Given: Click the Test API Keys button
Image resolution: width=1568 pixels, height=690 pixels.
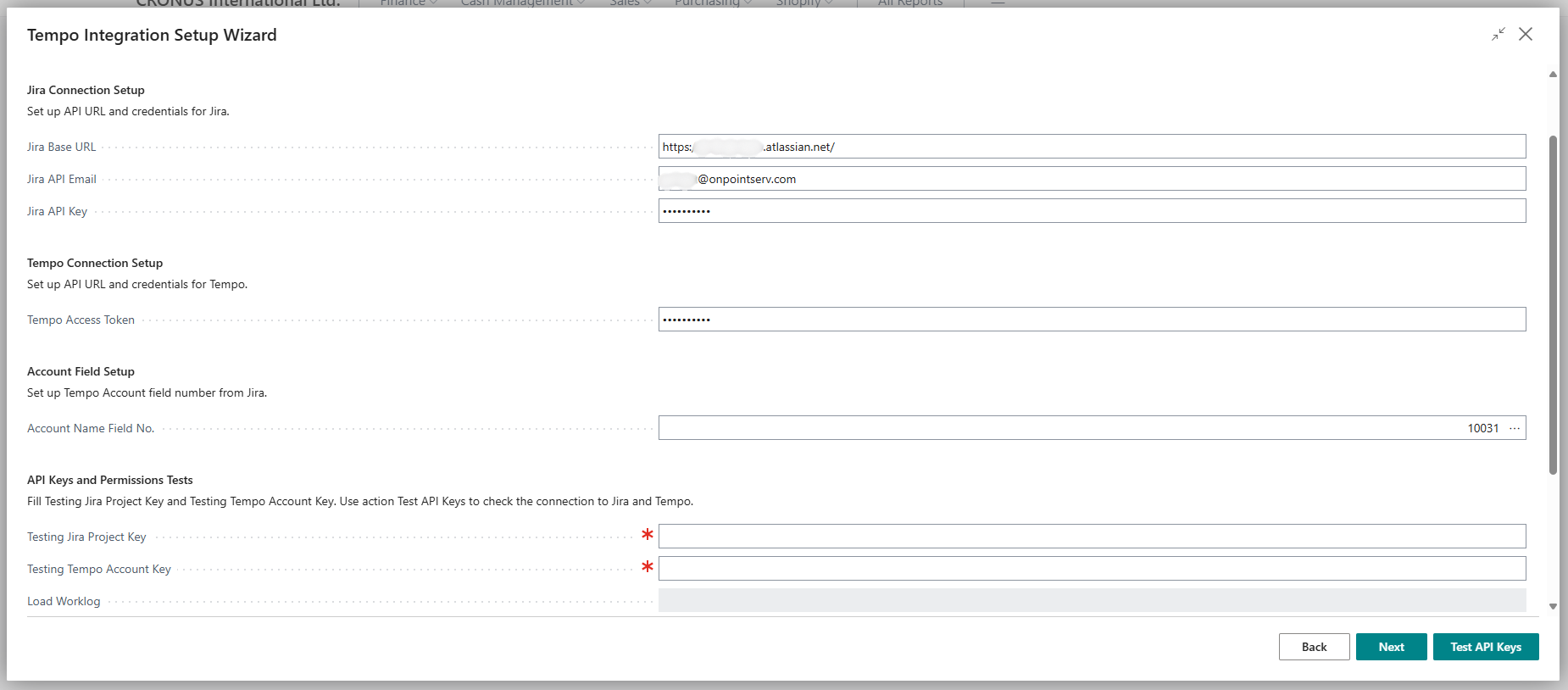Looking at the screenshot, I should 1485,647.
